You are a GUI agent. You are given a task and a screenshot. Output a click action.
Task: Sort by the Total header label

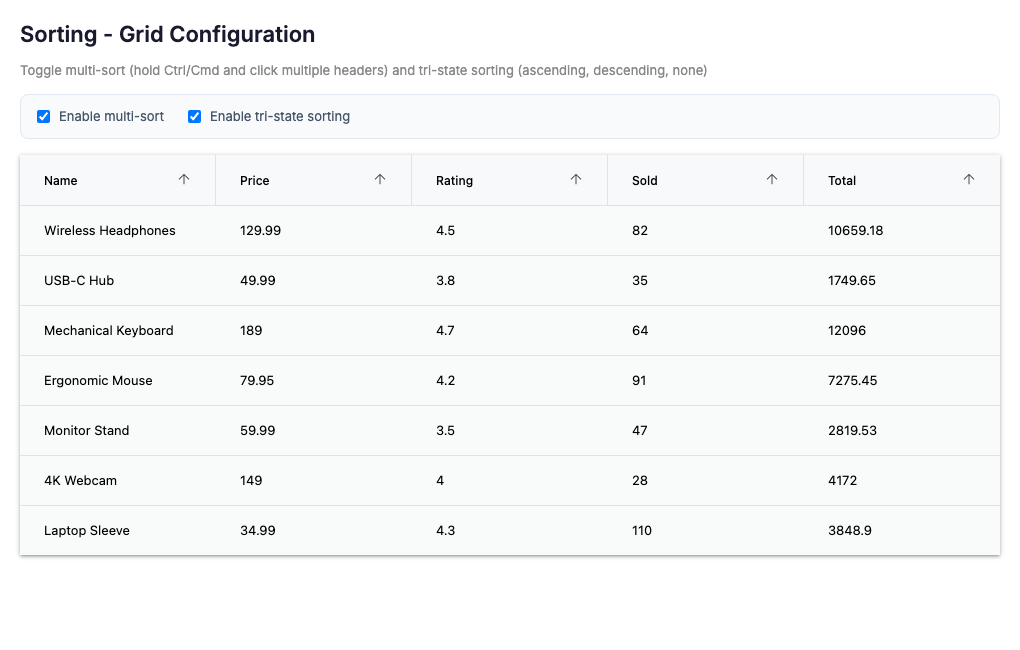[842, 181]
